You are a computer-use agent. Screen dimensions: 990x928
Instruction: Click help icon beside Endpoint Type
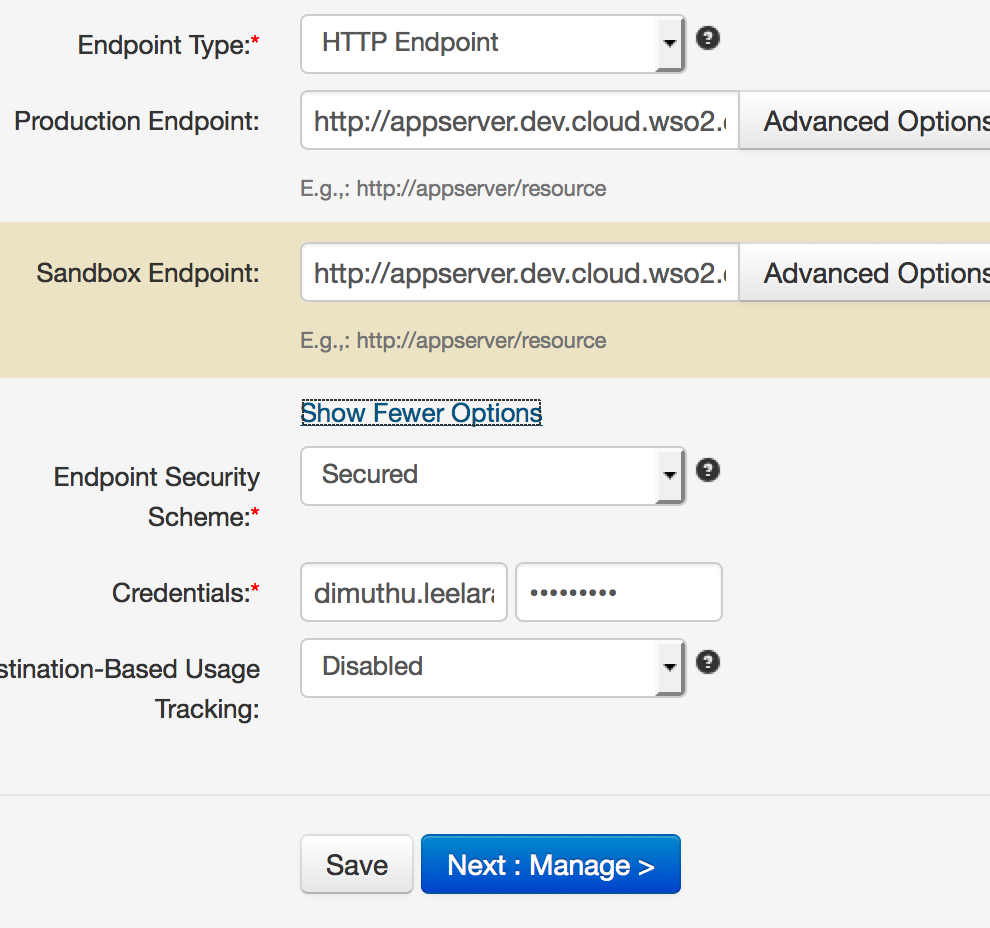pos(708,39)
